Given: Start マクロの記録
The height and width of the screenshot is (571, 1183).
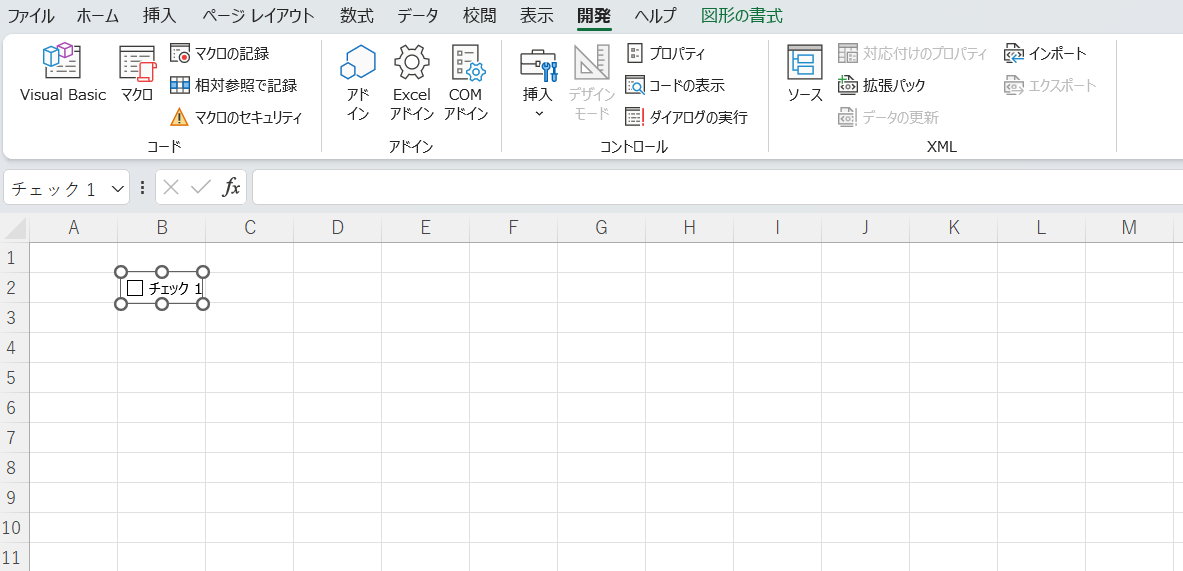Looking at the screenshot, I should click(220, 54).
